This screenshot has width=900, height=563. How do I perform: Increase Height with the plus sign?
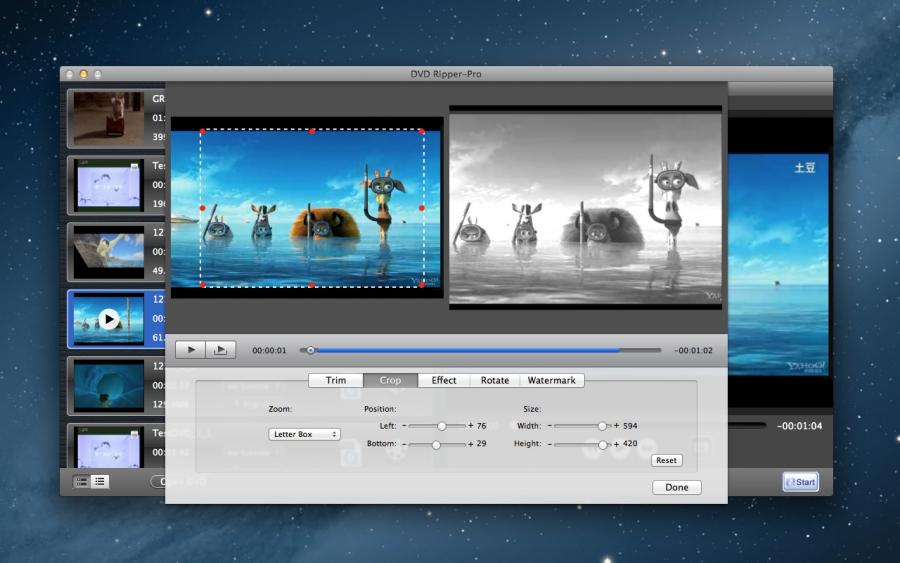(616, 444)
